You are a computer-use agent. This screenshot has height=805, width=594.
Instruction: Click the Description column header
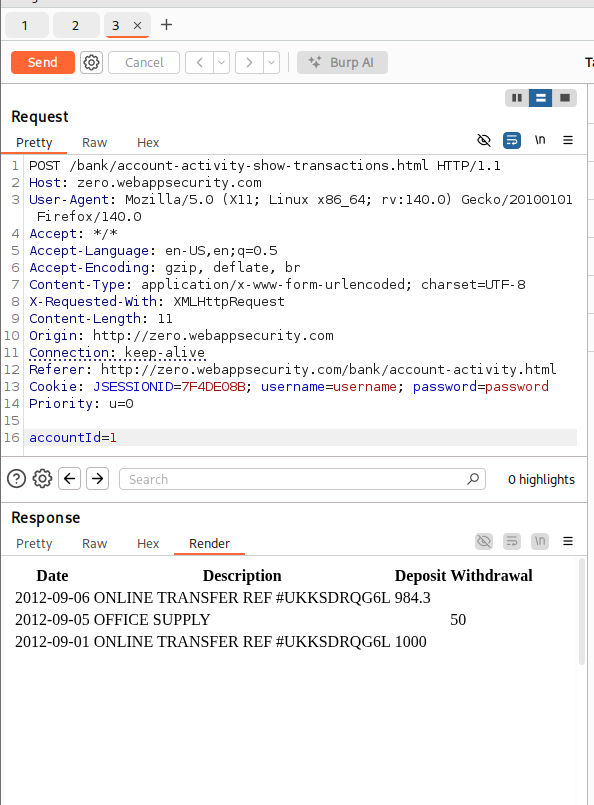242,576
